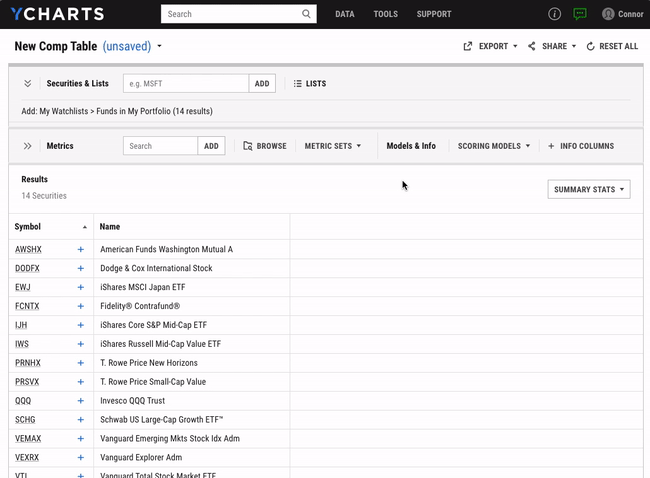
Task: Click the plus icon next to QQQ
Action: coord(80,401)
